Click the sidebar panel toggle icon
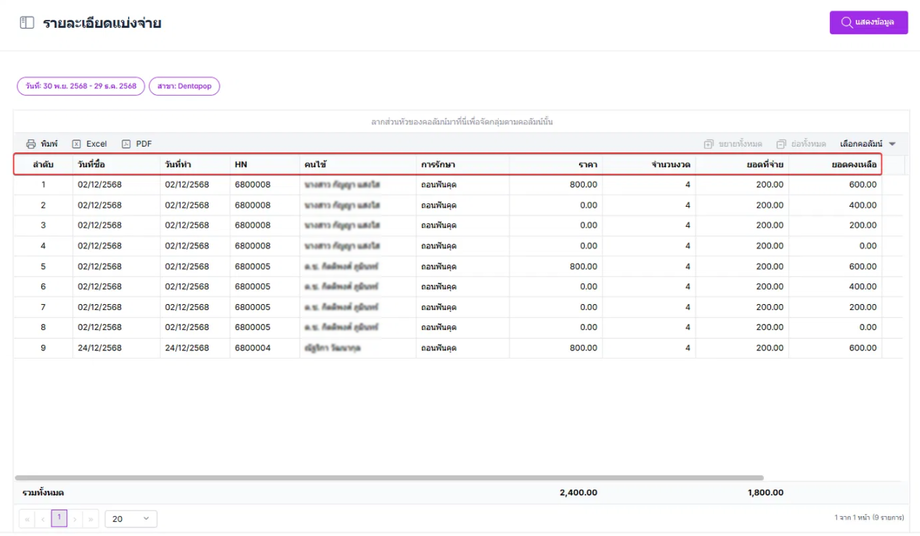 (27, 23)
